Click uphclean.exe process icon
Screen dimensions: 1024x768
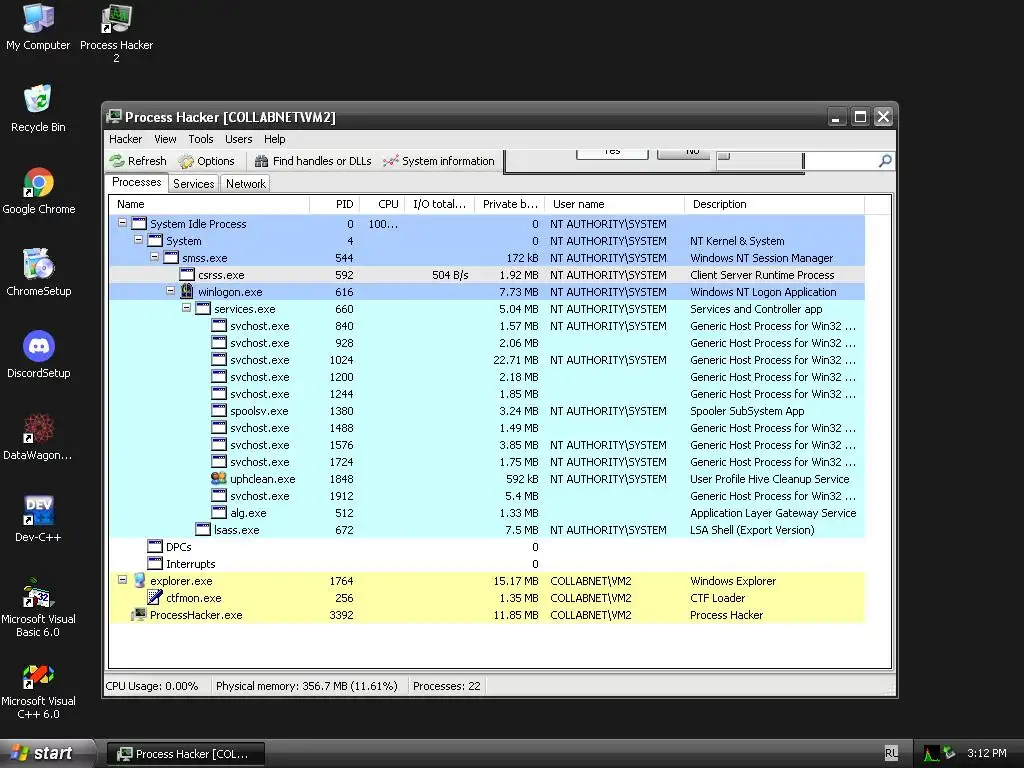(x=219, y=478)
